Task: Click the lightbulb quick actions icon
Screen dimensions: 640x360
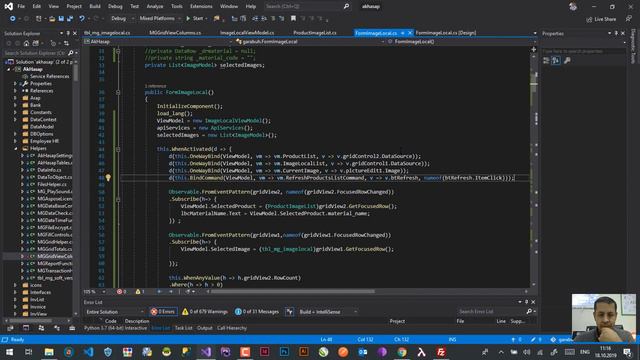Action: click(108, 178)
